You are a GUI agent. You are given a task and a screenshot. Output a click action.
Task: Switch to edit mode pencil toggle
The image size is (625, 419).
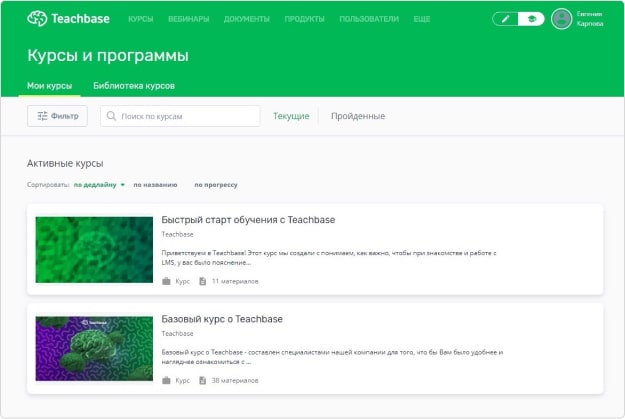pos(505,19)
